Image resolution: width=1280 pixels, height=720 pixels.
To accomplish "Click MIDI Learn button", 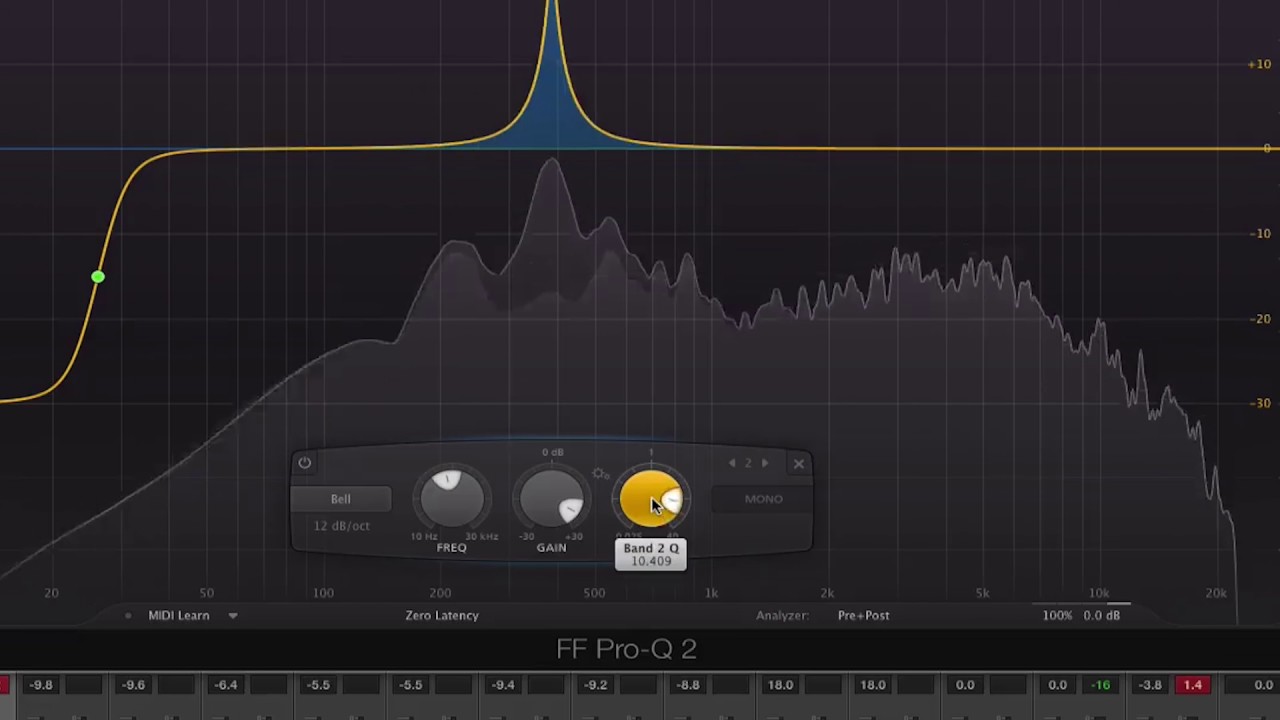I will point(179,615).
